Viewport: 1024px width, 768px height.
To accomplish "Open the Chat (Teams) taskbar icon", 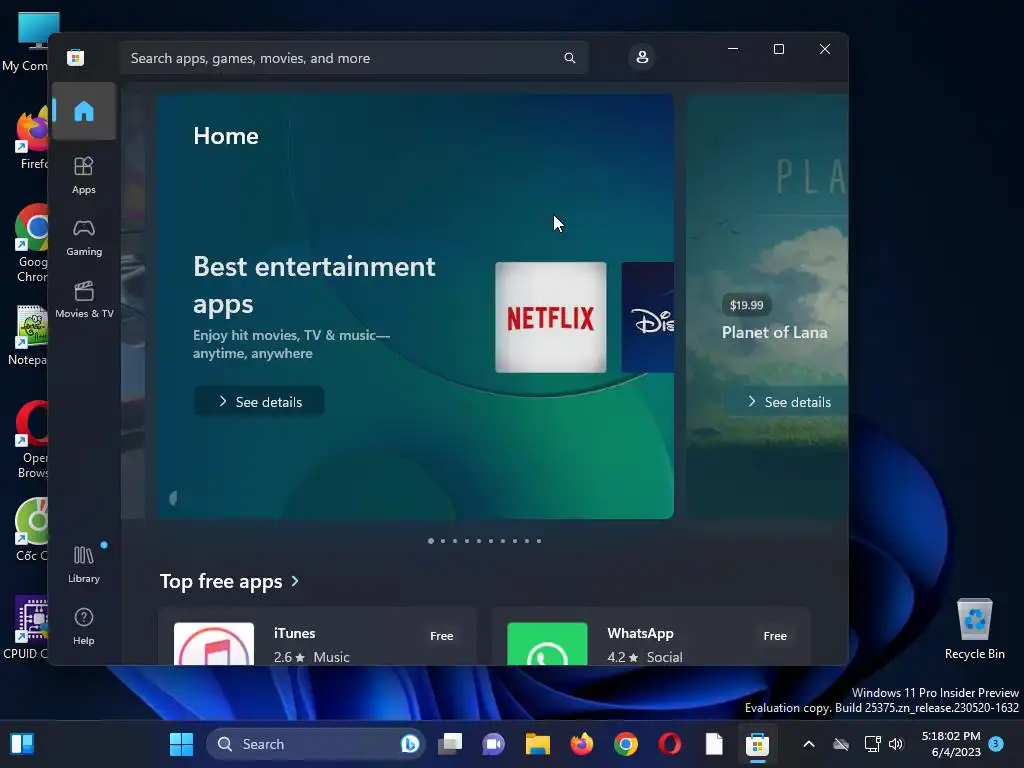I will (x=494, y=744).
